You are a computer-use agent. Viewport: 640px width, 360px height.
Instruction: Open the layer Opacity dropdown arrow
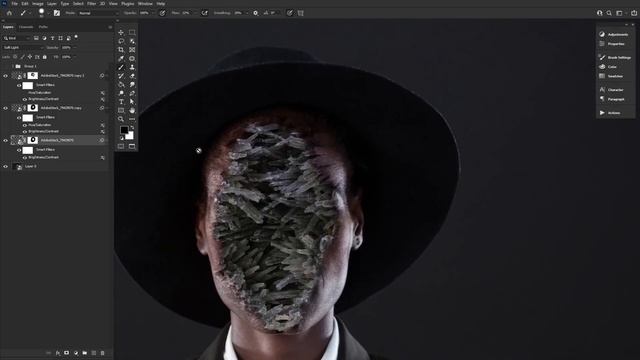pyautogui.click(x=75, y=47)
